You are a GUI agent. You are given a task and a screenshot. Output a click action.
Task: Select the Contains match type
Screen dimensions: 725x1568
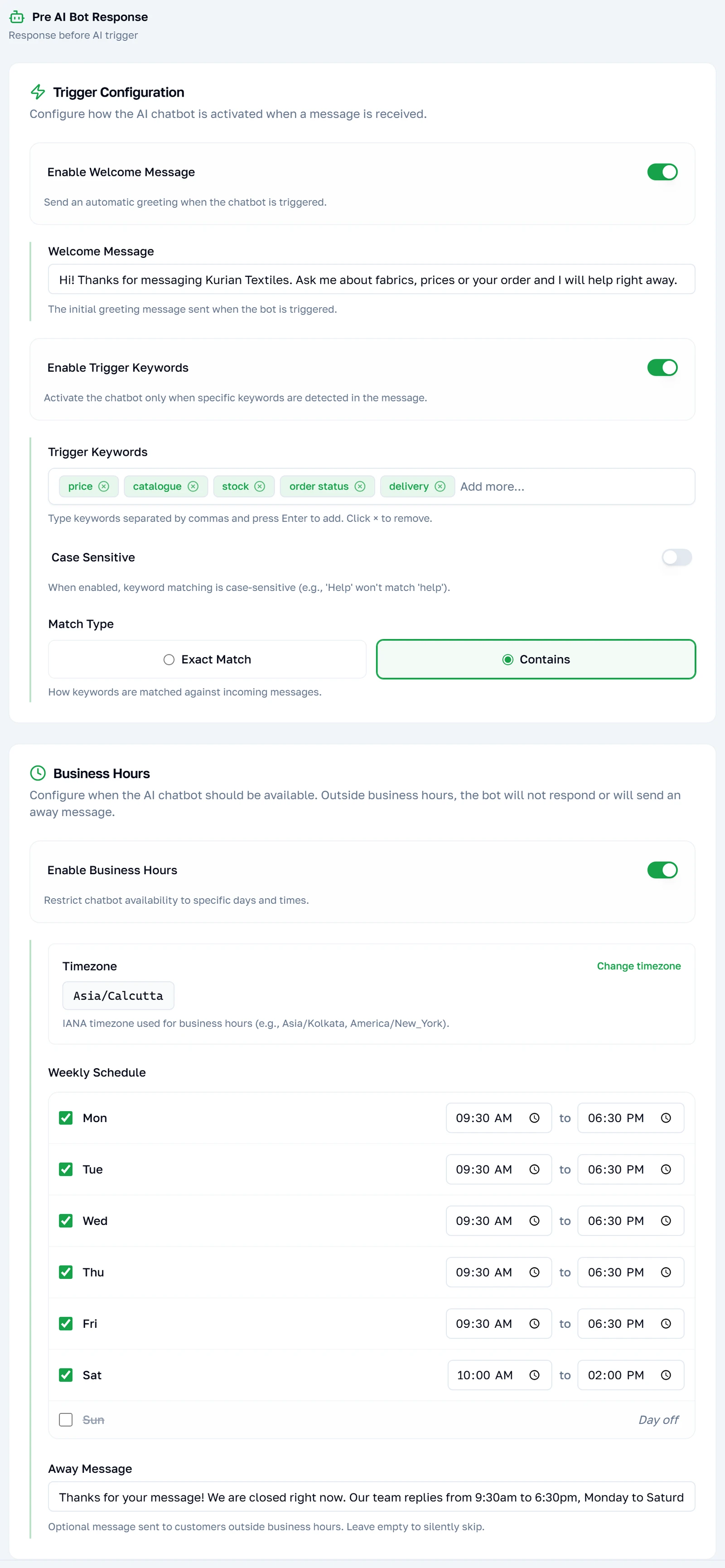(536, 659)
